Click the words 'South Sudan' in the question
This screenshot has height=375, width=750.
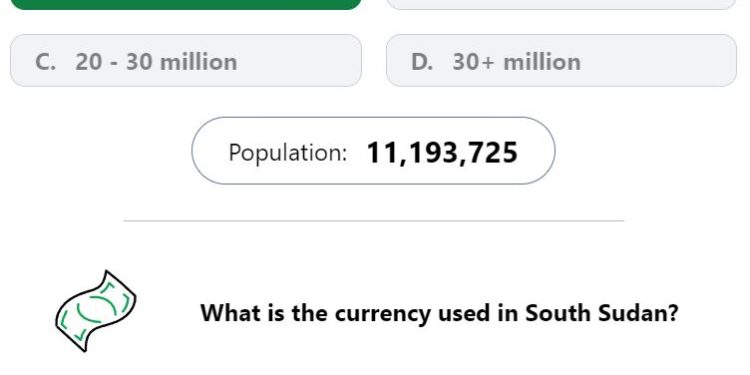[x=602, y=313]
